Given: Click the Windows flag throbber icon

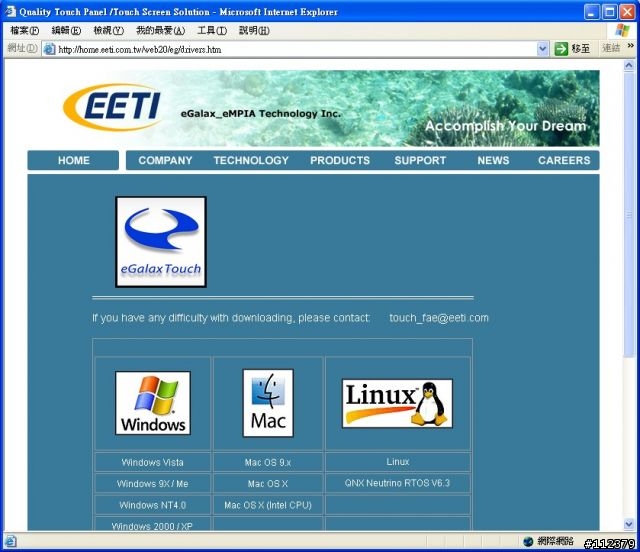Looking at the screenshot, I should 622,30.
